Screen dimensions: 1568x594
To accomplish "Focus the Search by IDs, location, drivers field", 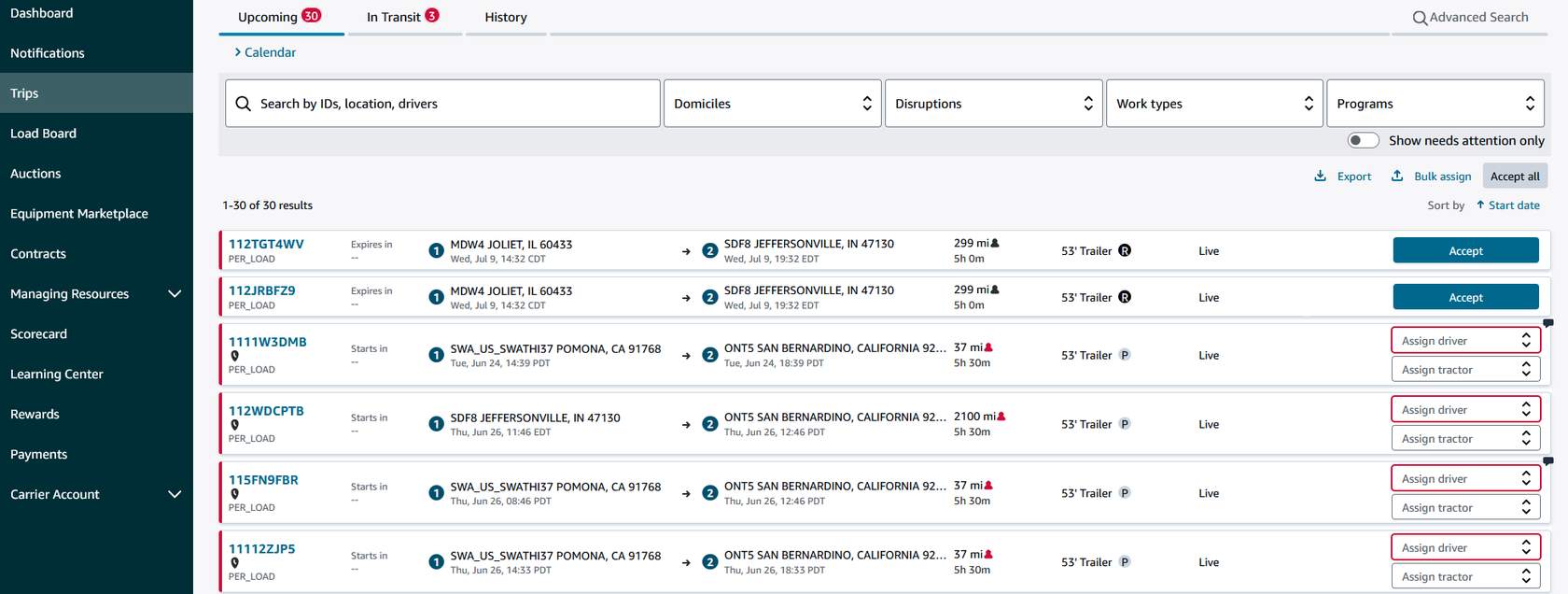I will pyautogui.click(x=442, y=104).
